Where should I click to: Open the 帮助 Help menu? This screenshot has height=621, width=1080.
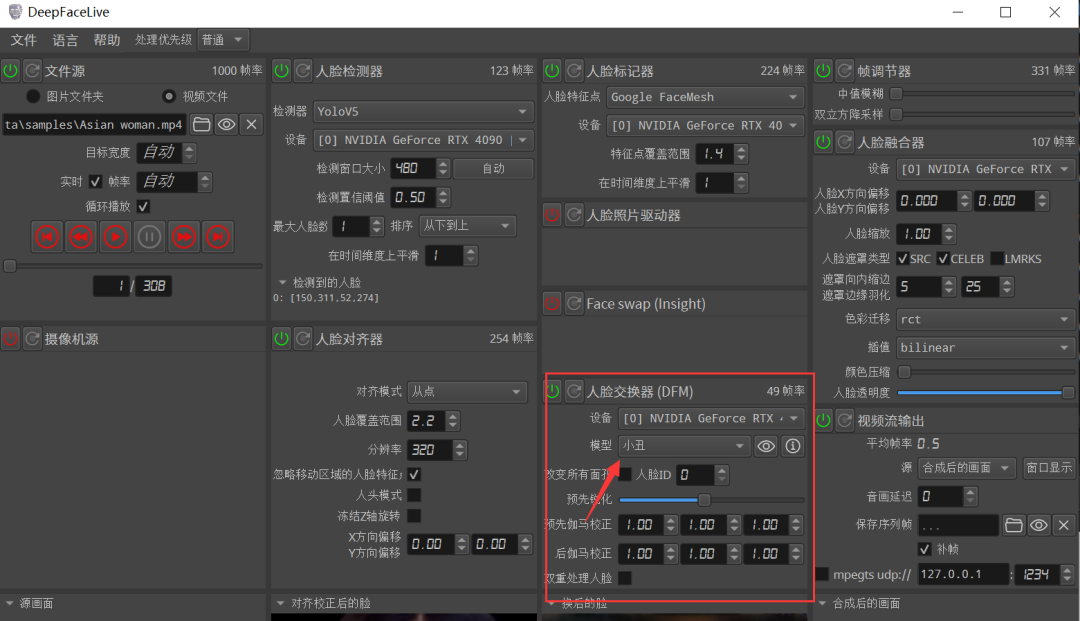point(106,40)
